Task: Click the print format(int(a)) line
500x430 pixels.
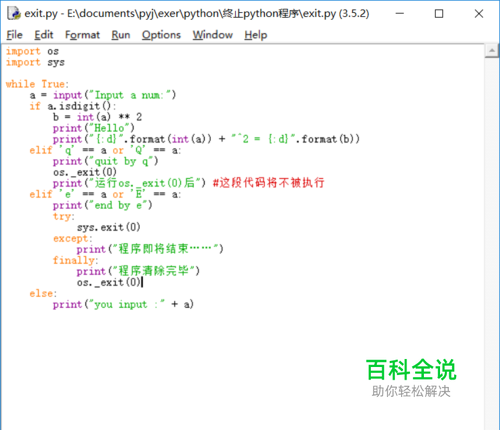Action: tap(206, 139)
